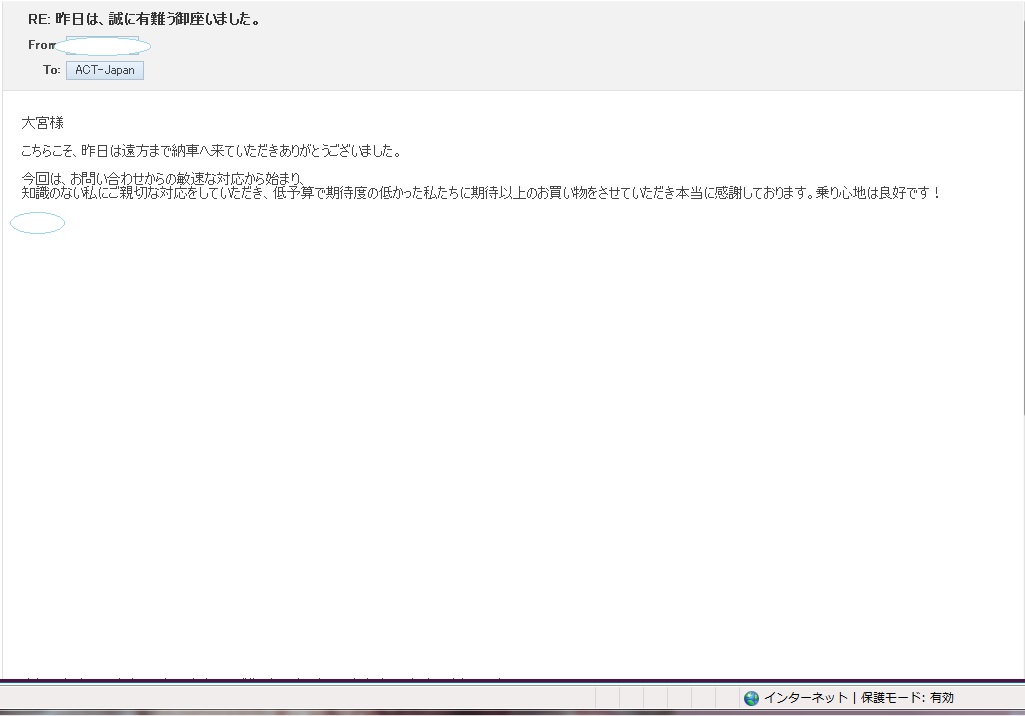This screenshot has height=716, width=1025.
Task: Click status bar text 'インターネット | 保護モード: 有効'
Action: [858, 698]
